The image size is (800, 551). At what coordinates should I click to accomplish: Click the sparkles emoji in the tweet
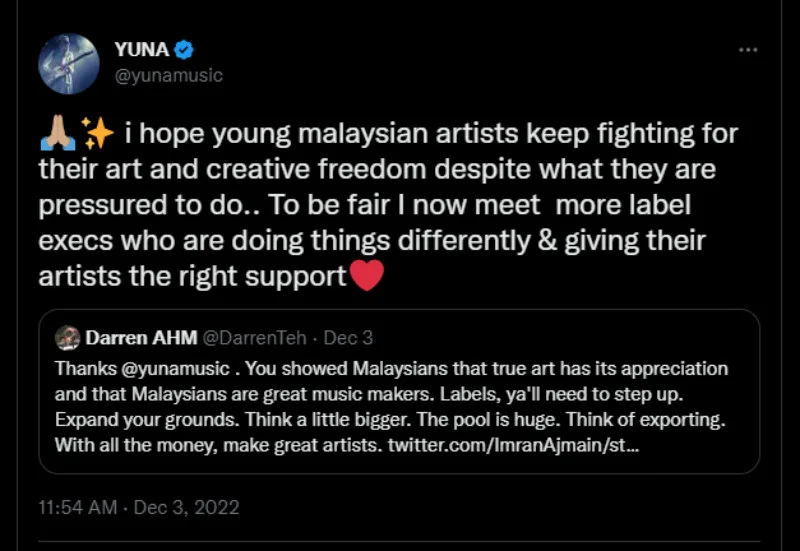[97, 134]
